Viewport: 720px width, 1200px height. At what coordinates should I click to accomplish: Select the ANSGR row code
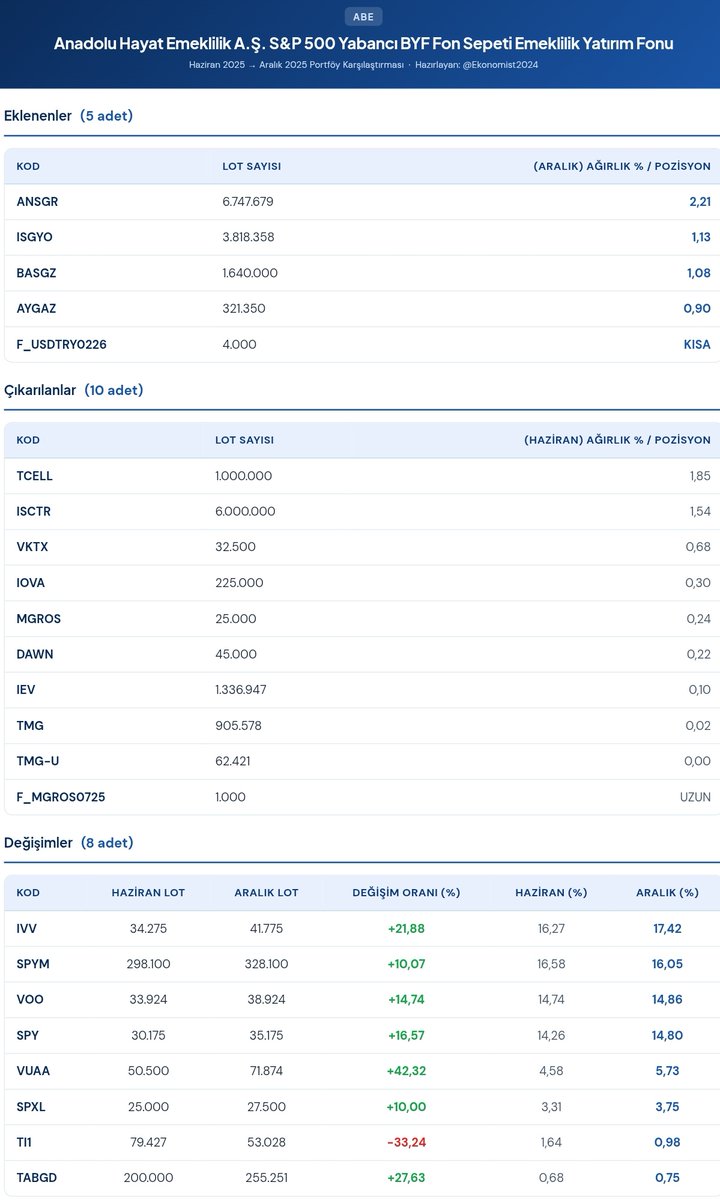[37, 202]
